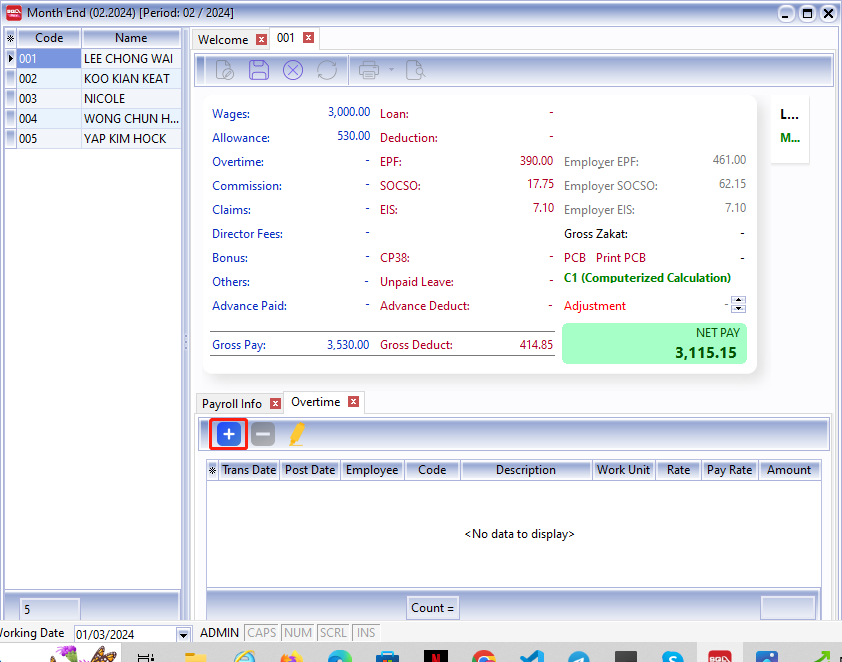Add a new overtime entry with the plus icon
The image size is (842, 662).
[x=228, y=434]
